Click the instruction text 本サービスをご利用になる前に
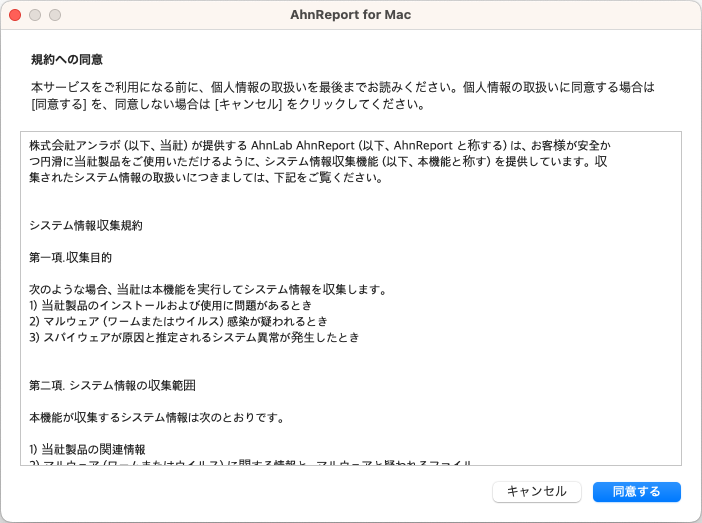Screen dimensions: 702x523 coord(342,95)
